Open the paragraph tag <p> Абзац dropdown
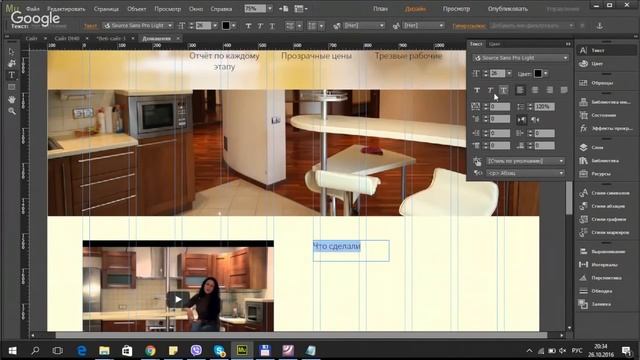The height and width of the screenshot is (360, 640). (525, 173)
